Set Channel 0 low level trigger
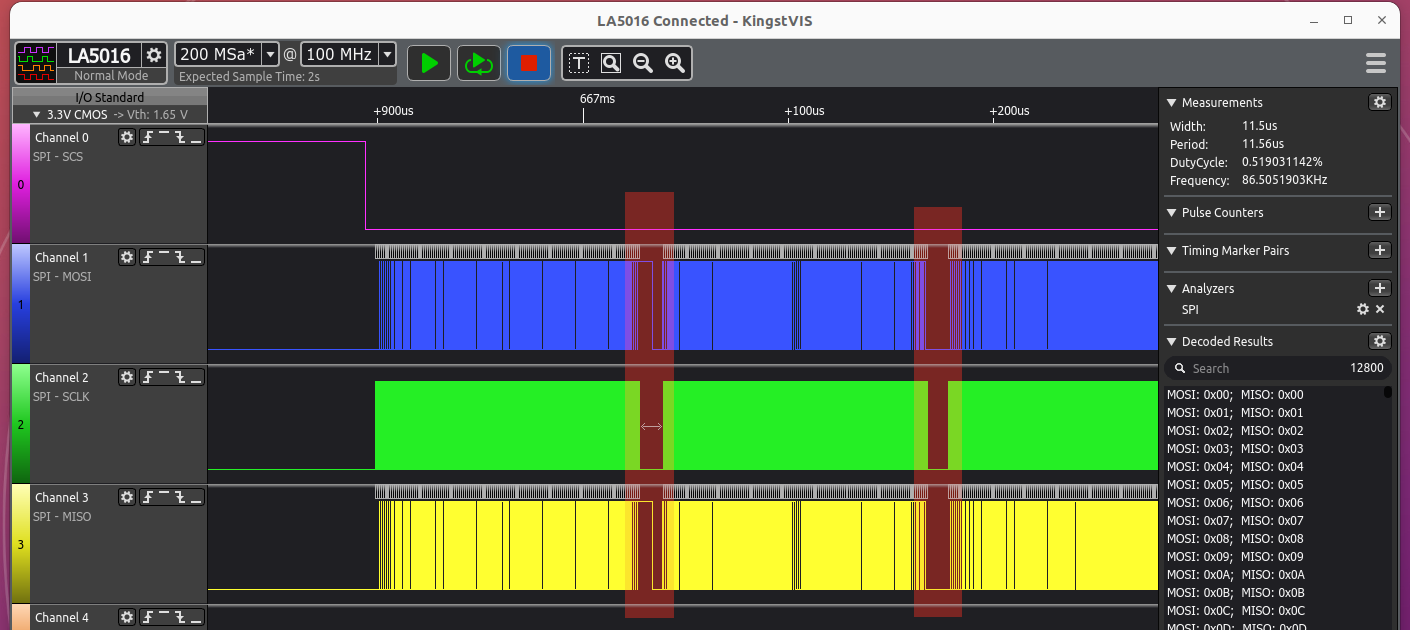The height and width of the screenshot is (630, 1410). click(196, 137)
